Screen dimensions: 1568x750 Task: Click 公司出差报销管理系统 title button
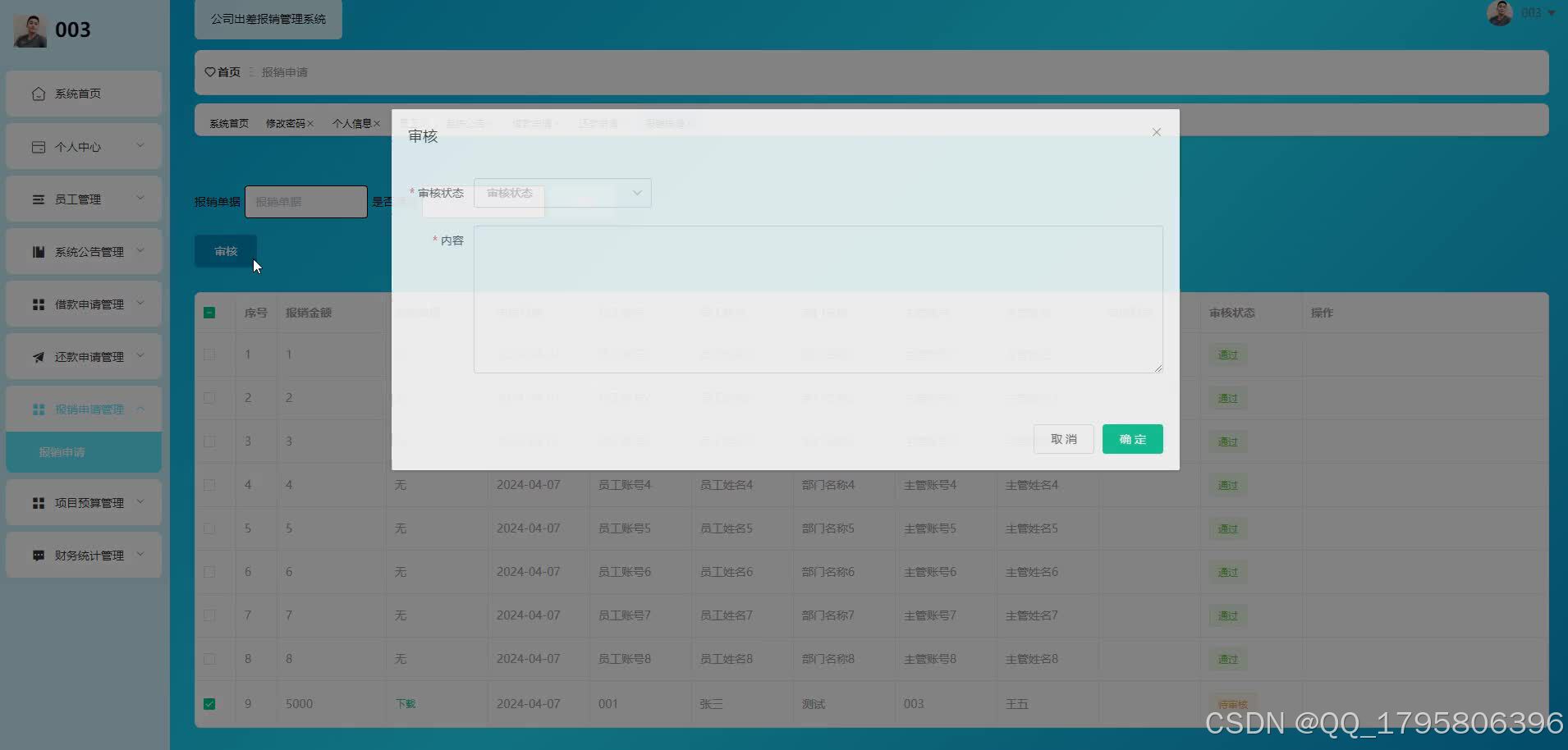point(268,19)
